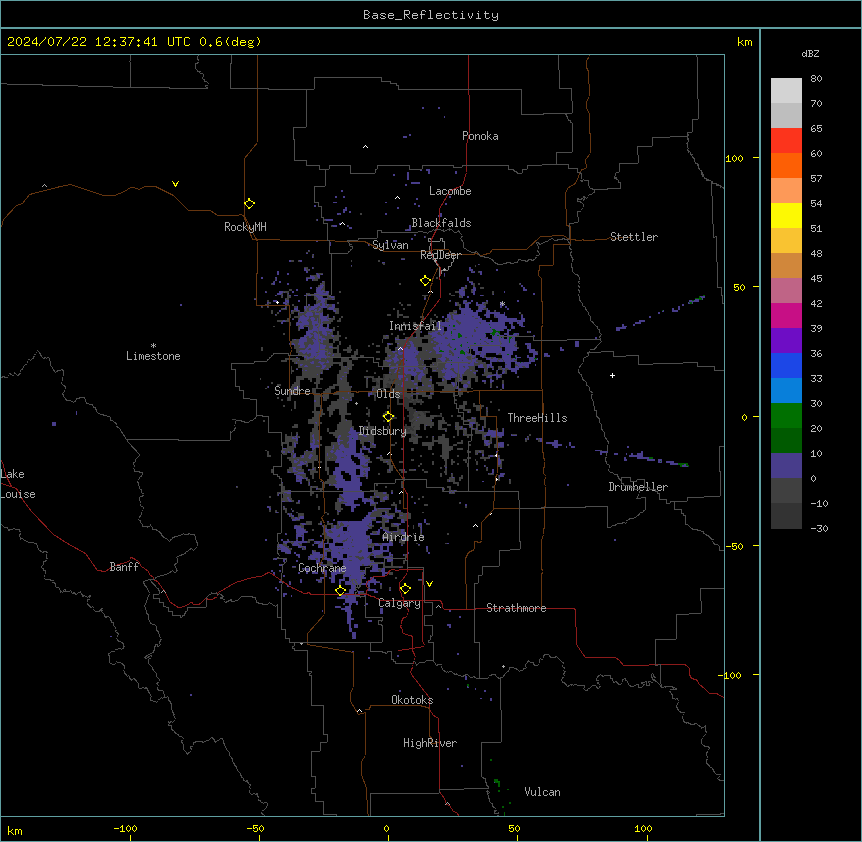Click the Banff label
Screen dimensions: 862x842
click(124, 567)
